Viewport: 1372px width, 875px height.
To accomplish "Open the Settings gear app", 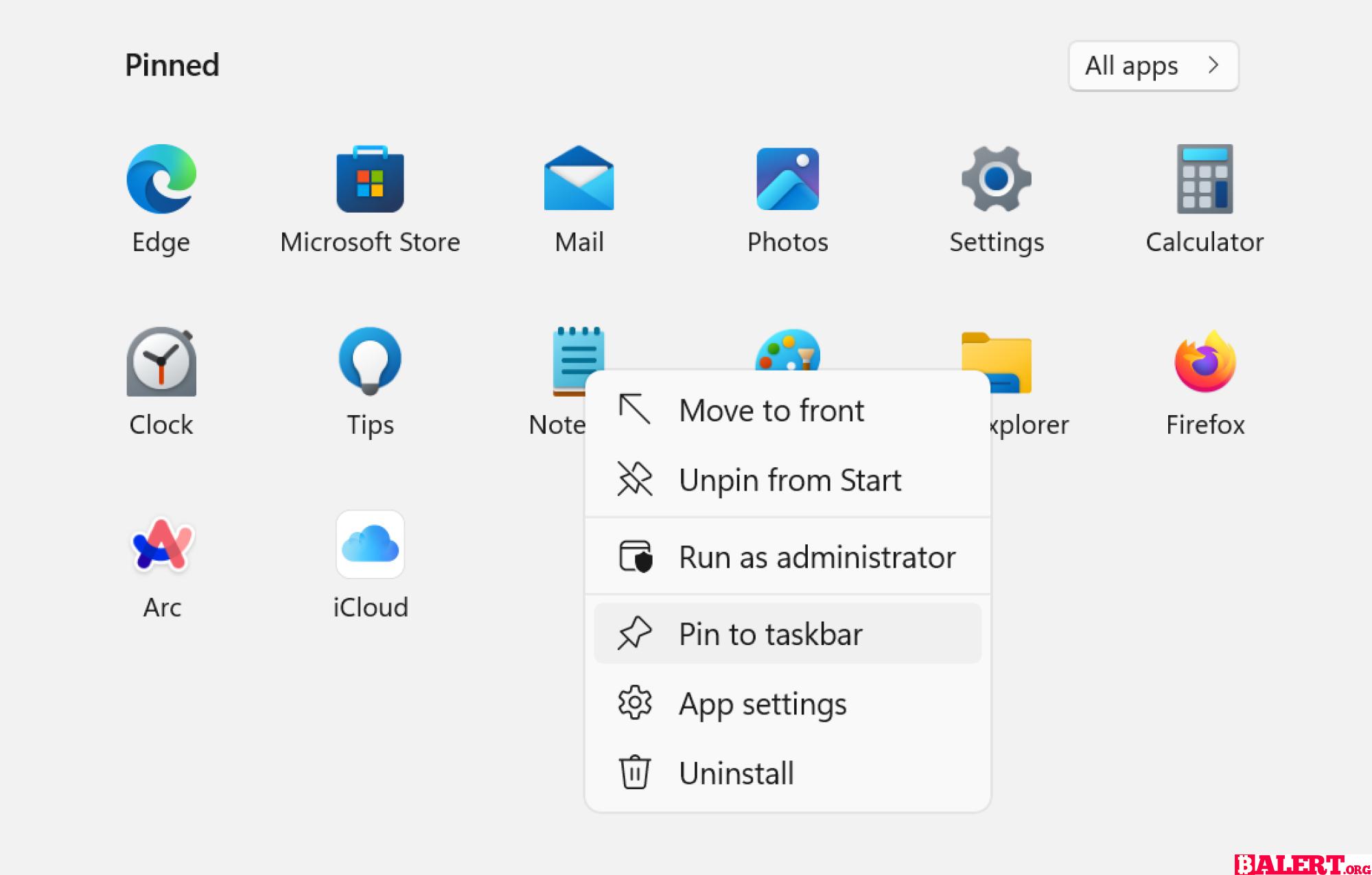I will (996, 179).
